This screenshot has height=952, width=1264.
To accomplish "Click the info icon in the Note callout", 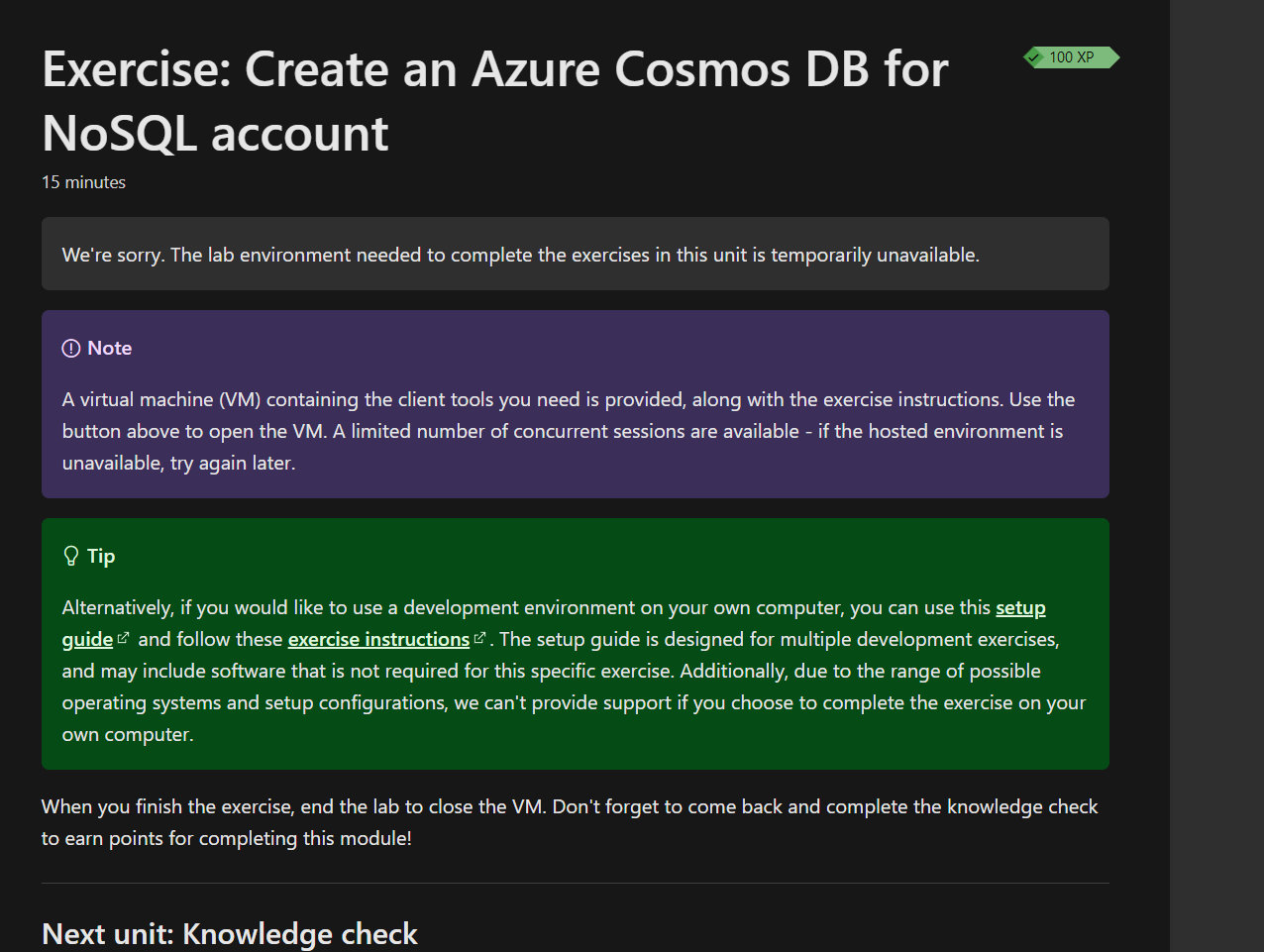I will click(70, 347).
